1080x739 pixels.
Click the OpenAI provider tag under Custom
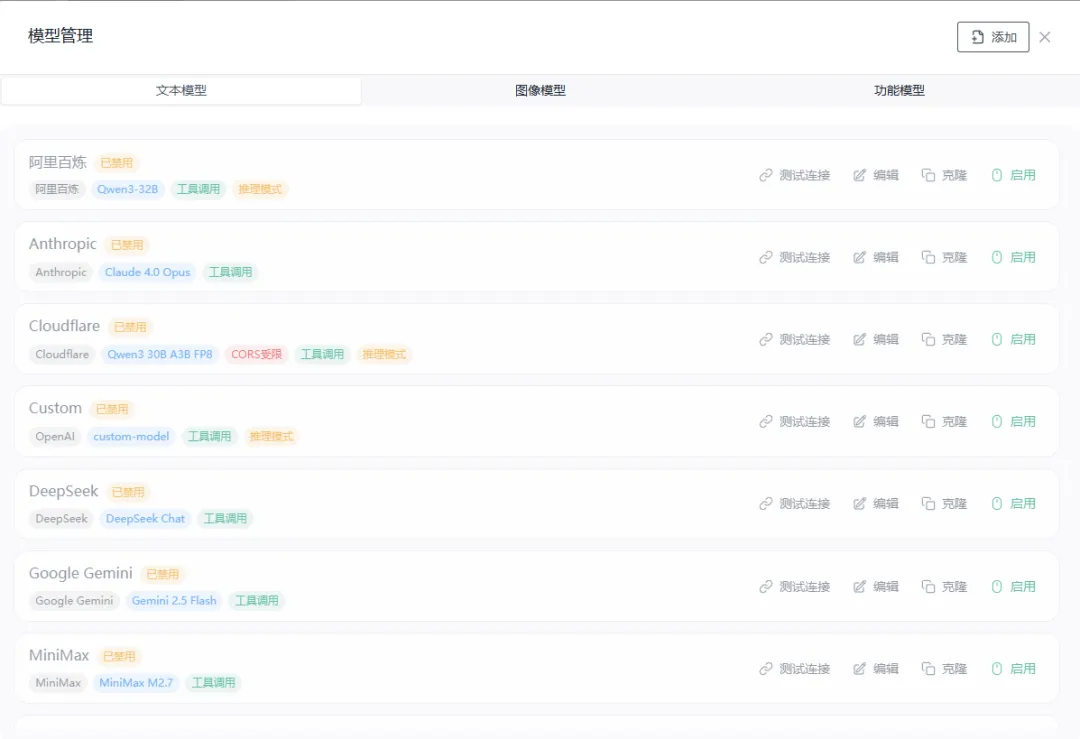[x=55, y=437]
